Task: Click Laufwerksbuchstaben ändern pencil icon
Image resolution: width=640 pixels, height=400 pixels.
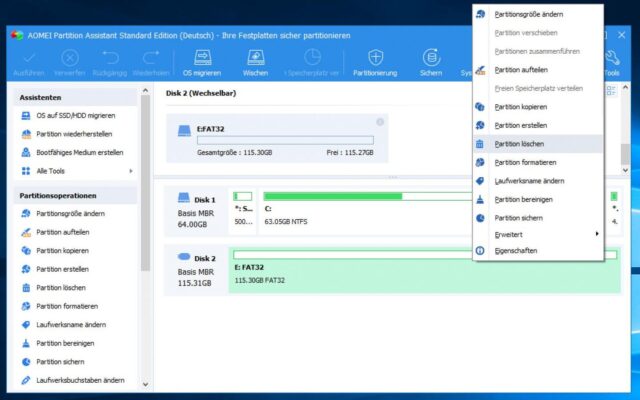Action: coord(26,380)
